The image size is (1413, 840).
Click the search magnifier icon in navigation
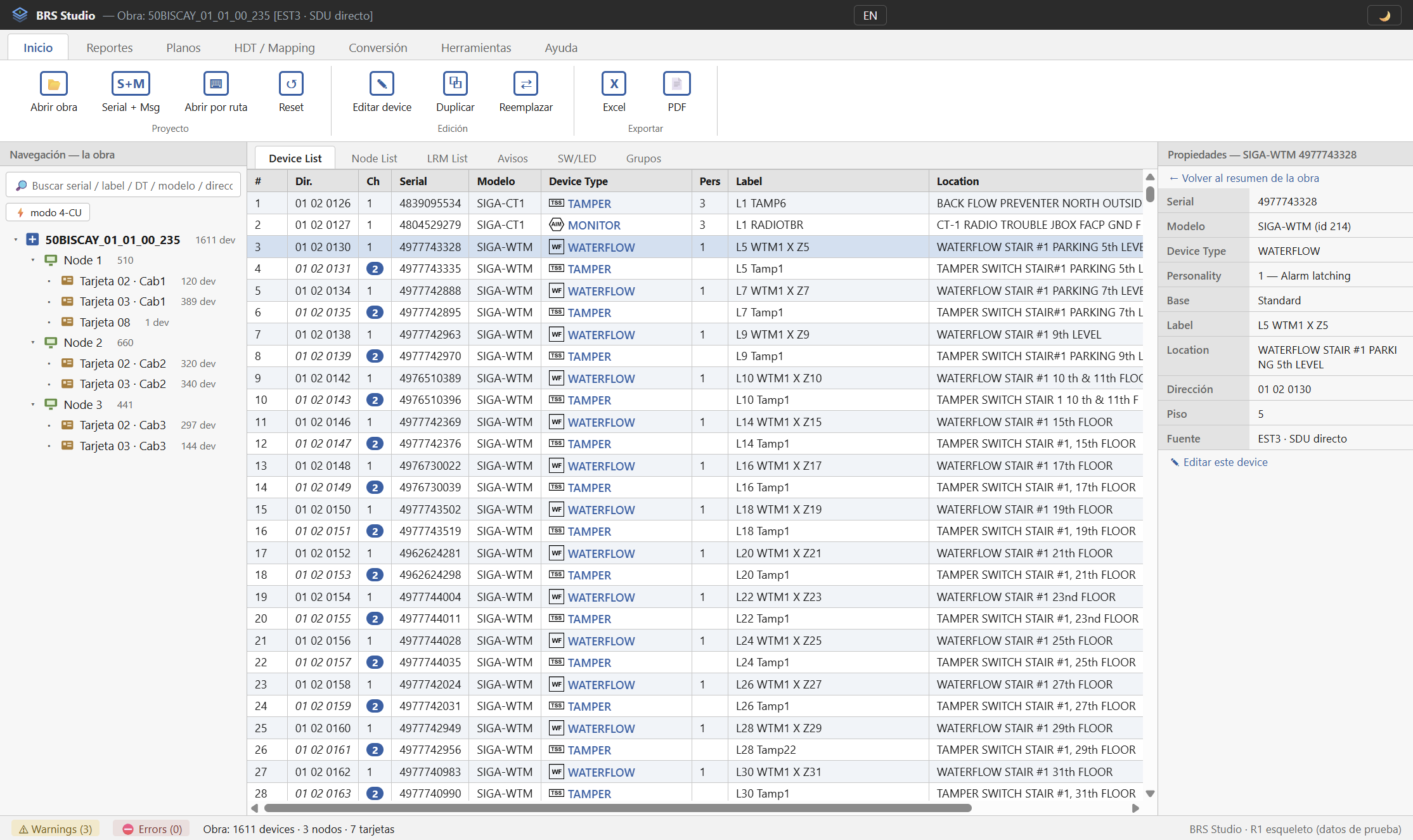click(x=22, y=185)
